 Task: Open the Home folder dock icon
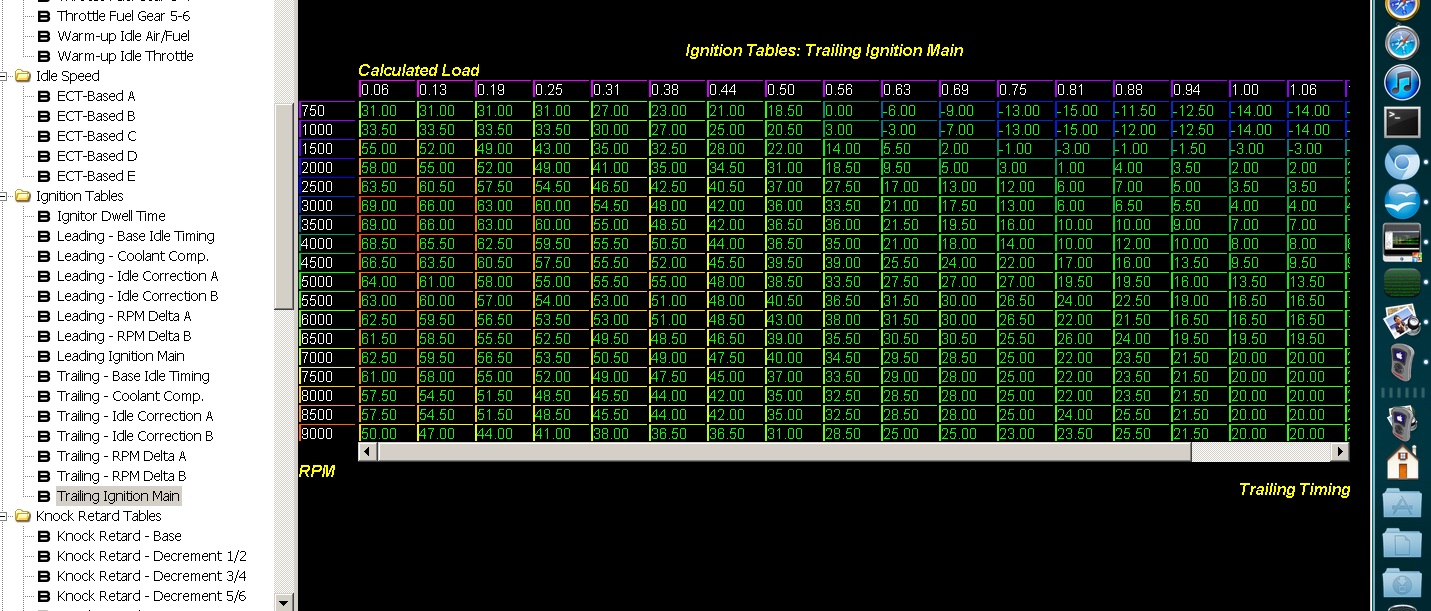coord(1403,463)
